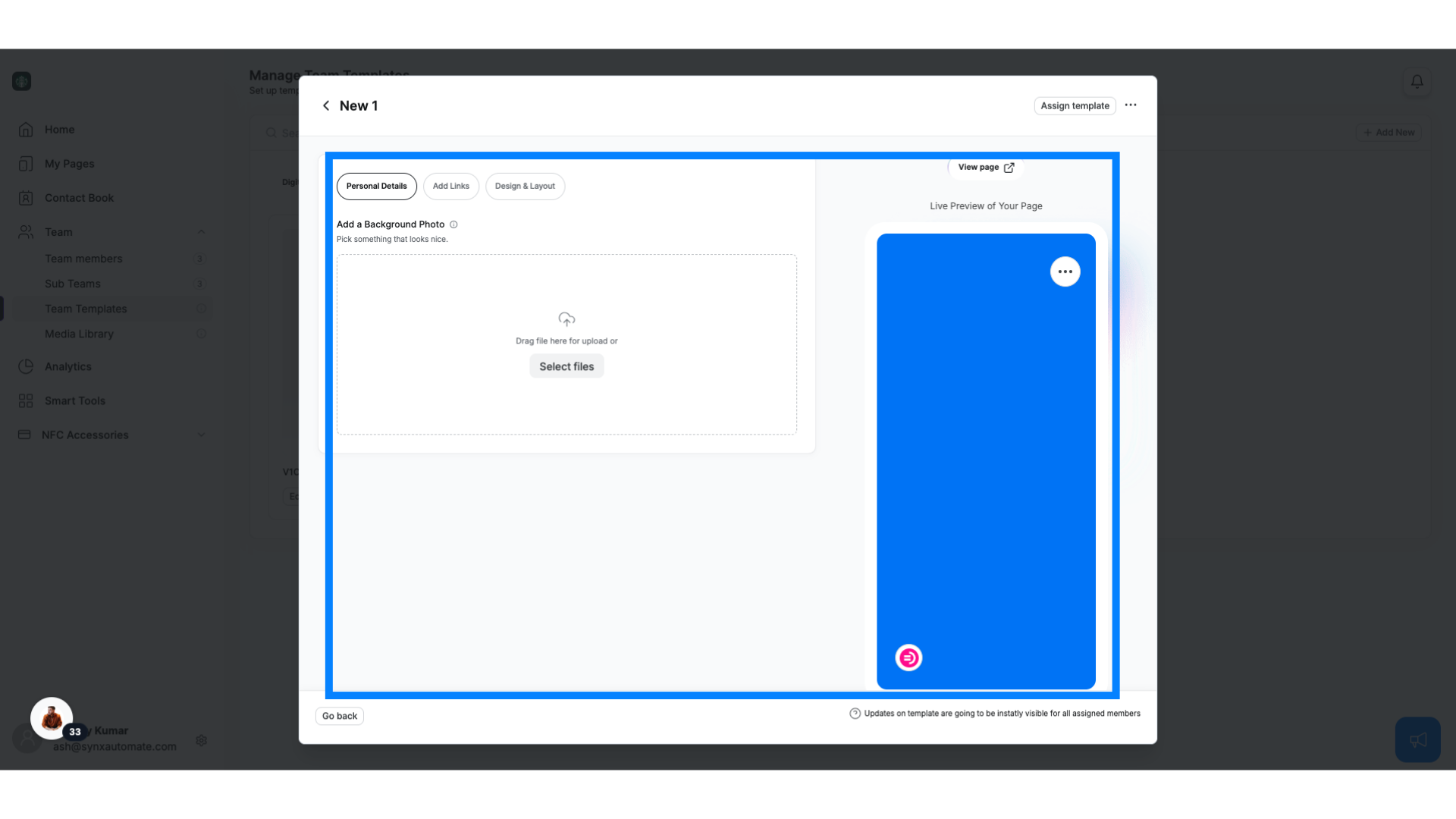
Task: Switch to the Design & Layout tab
Action: (x=525, y=186)
